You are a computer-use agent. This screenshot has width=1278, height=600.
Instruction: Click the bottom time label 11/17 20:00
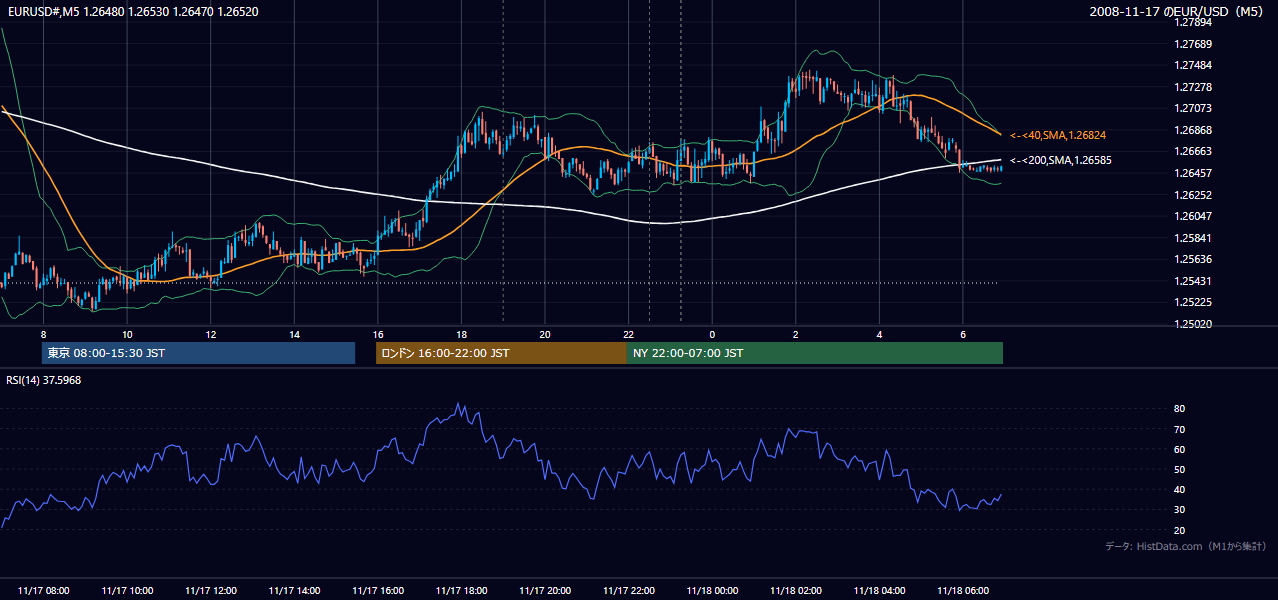545,591
